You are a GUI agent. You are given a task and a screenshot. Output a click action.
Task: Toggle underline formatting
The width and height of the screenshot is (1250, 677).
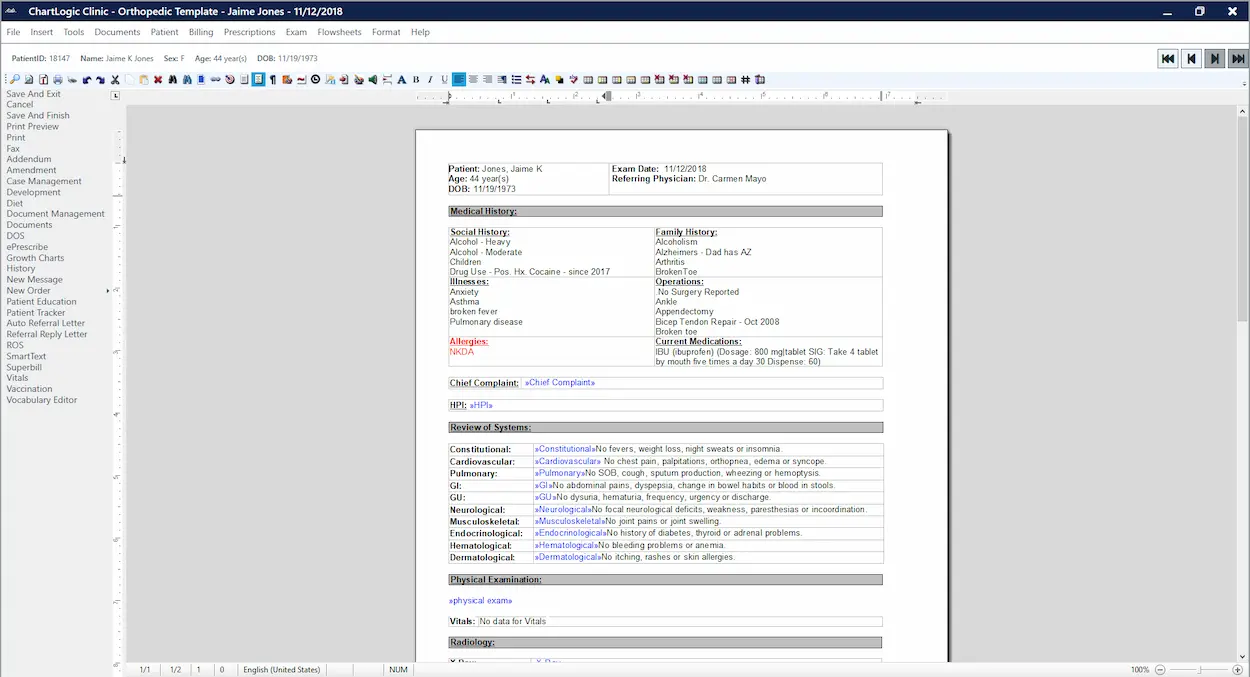(x=443, y=79)
